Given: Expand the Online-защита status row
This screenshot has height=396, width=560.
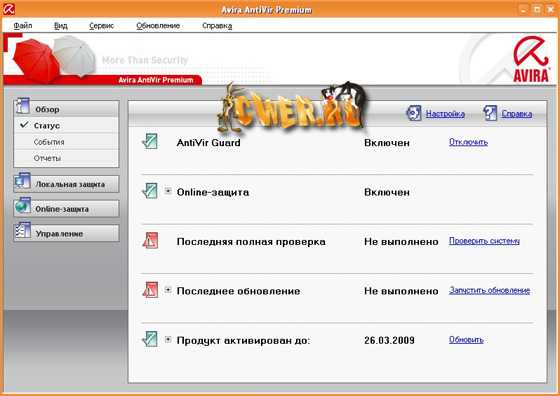Looking at the screenshot, I should [168, 191].
